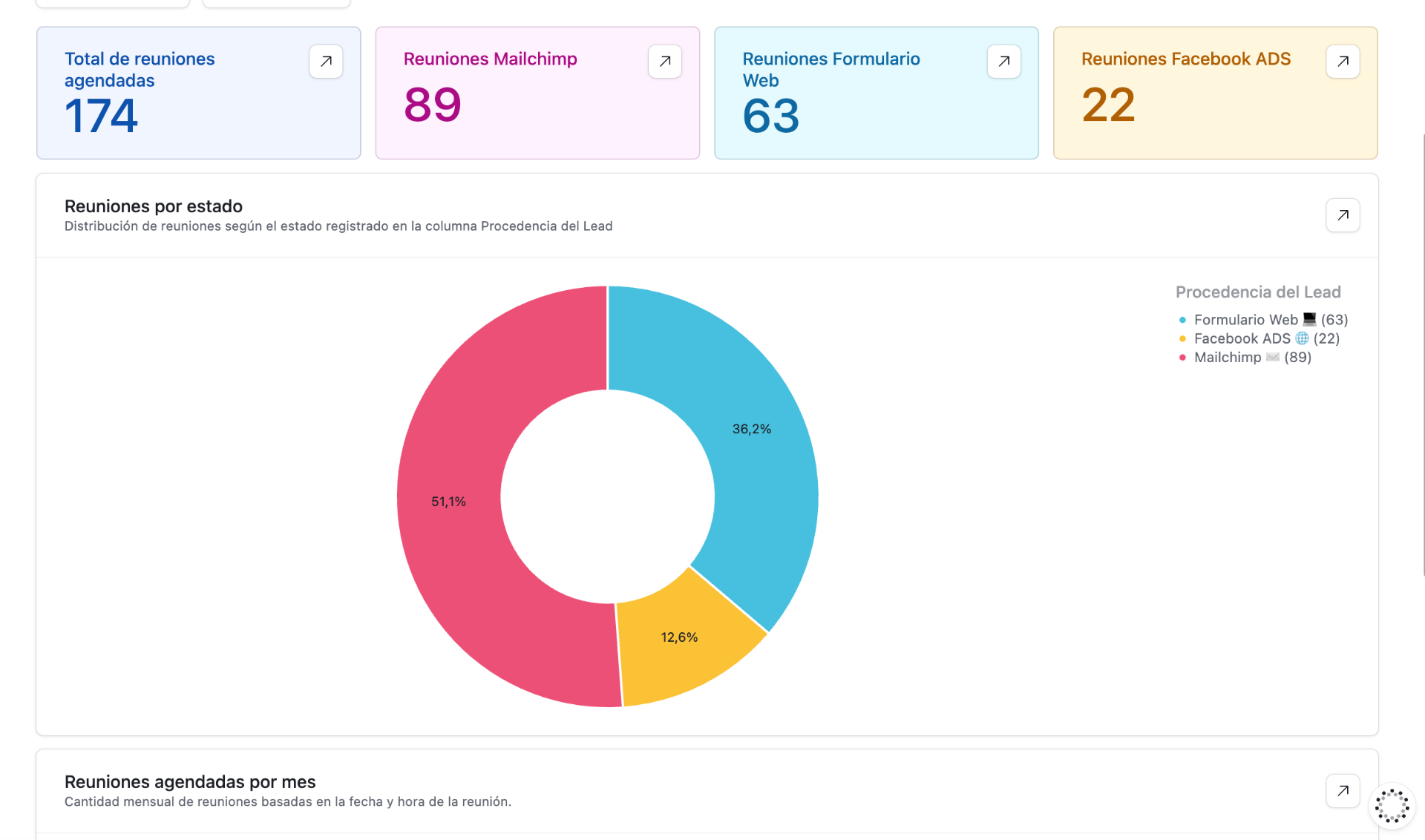Open Reuniones Formulario Web expand arrow

point(1004,62)
